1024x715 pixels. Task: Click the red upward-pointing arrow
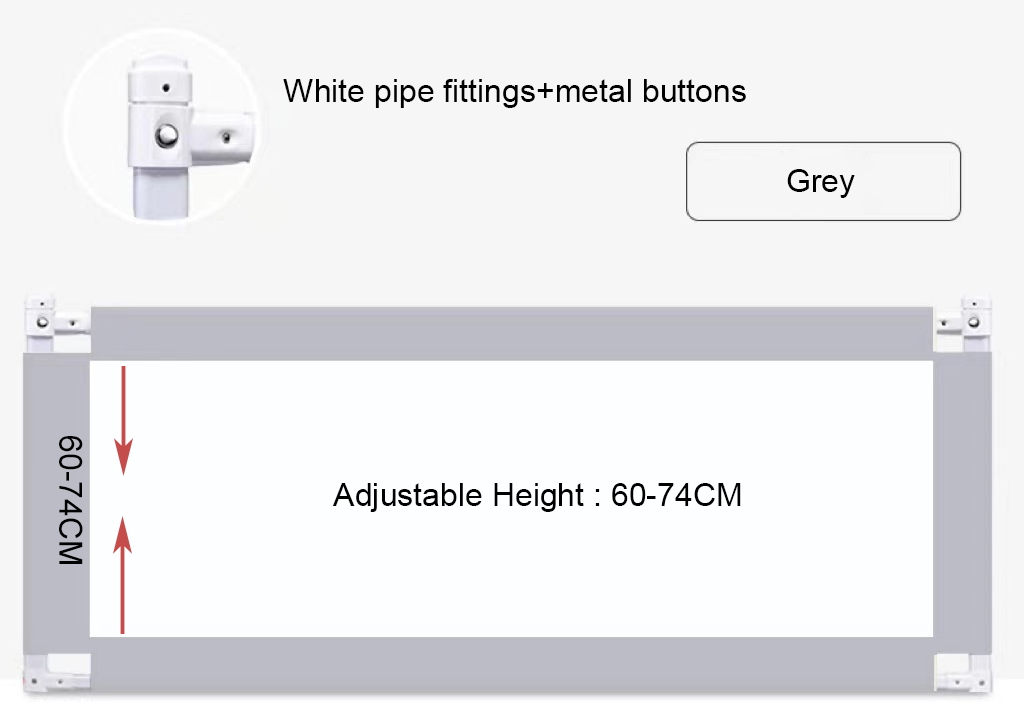[123, 575]
